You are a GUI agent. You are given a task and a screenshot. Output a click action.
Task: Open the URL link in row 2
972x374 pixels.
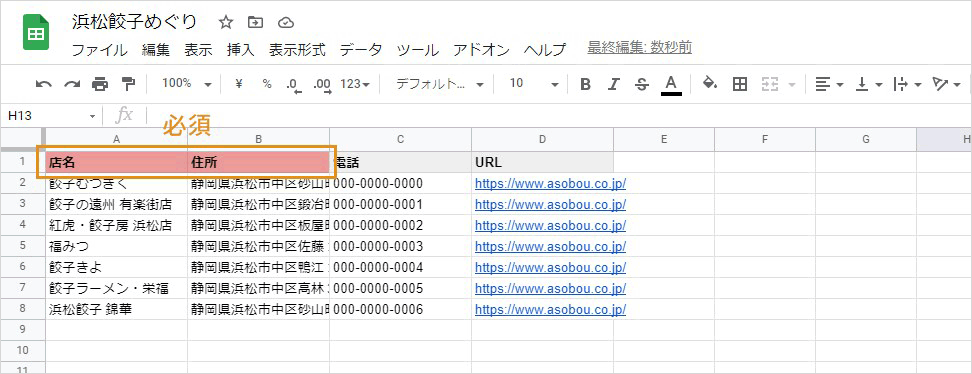tap(550, 184)
